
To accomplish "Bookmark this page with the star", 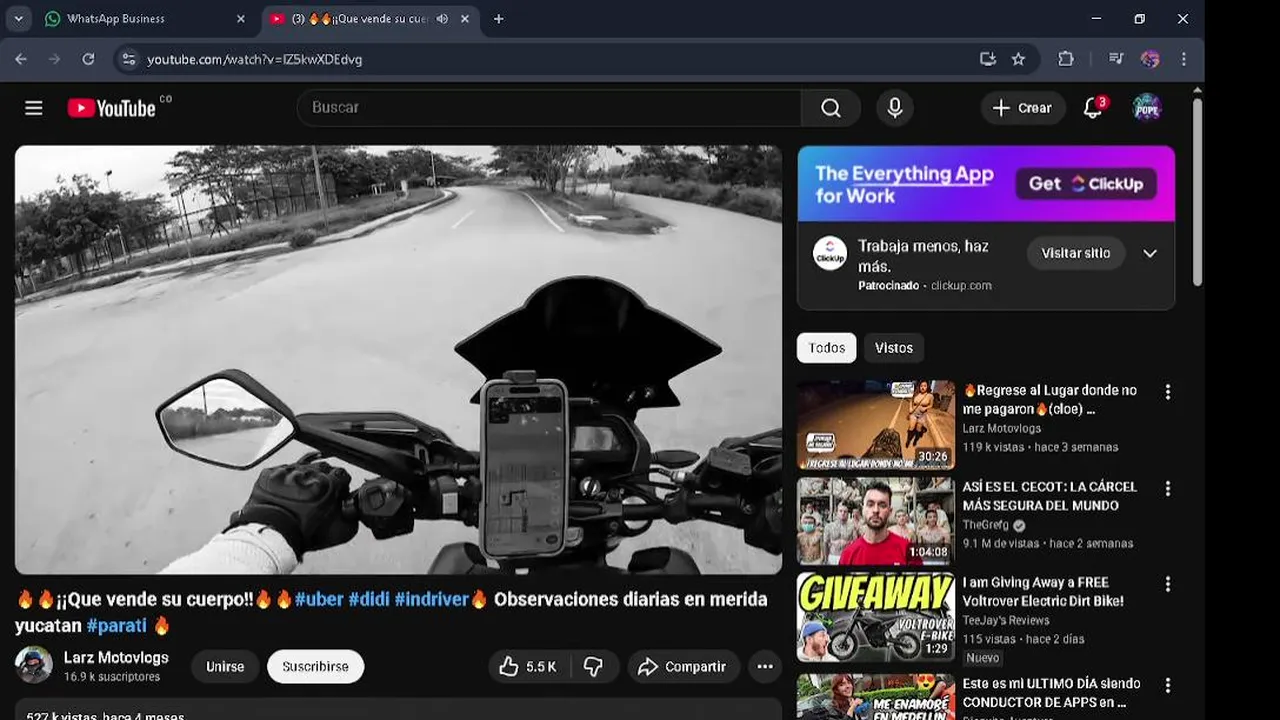I will 1018,59.
